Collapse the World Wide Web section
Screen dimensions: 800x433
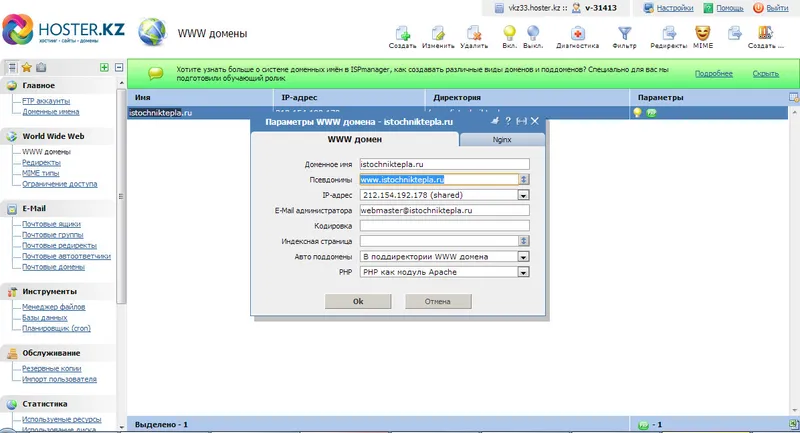(x=53, y=136)
